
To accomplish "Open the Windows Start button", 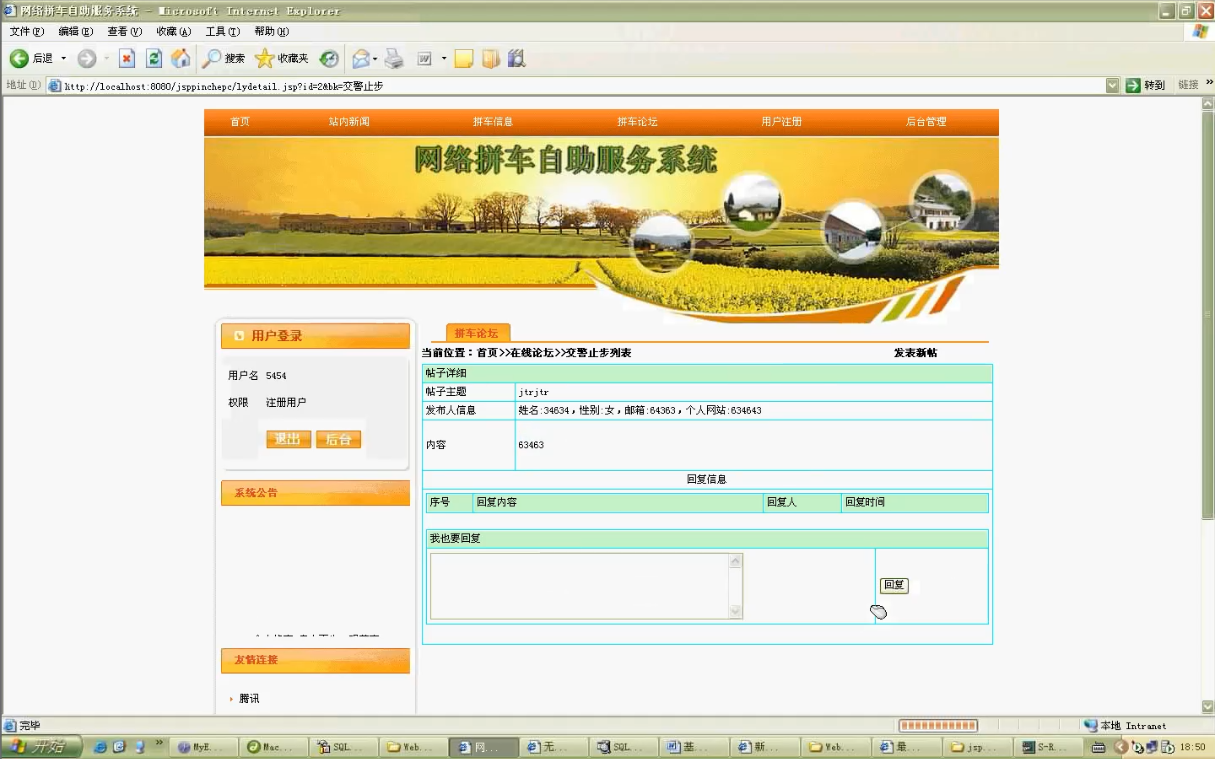I will [x=41, y=746].
